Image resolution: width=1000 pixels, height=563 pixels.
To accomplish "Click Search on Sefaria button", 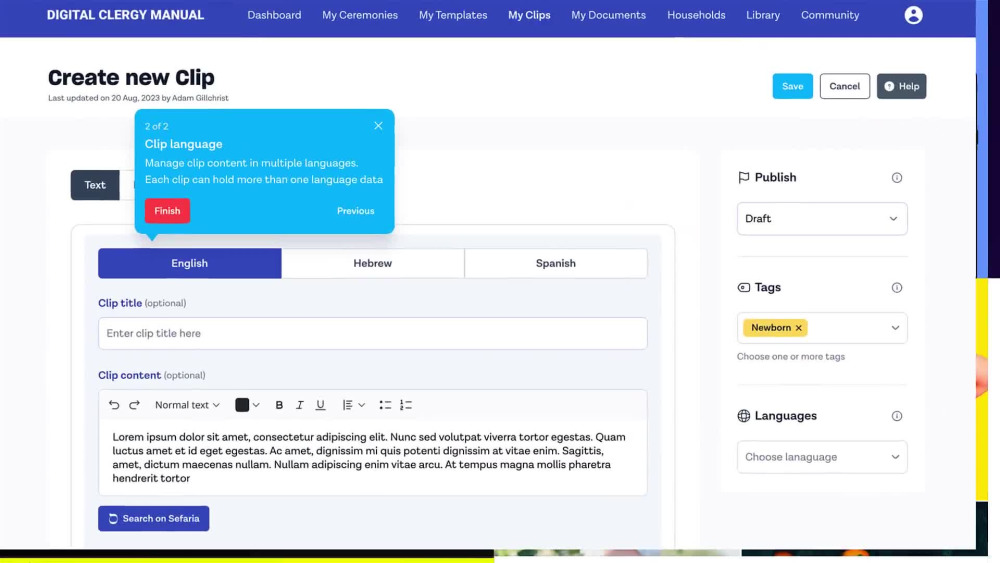I will tap(154, 518).
